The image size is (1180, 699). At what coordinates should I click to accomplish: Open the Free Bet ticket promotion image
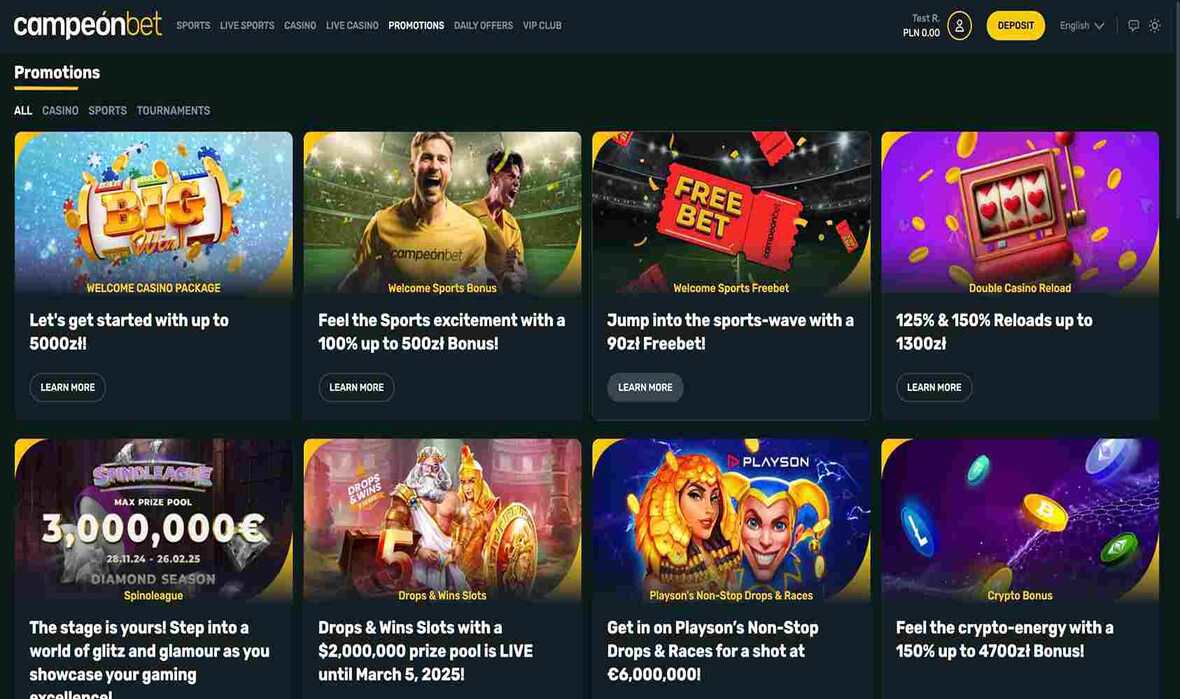(731, 214)
